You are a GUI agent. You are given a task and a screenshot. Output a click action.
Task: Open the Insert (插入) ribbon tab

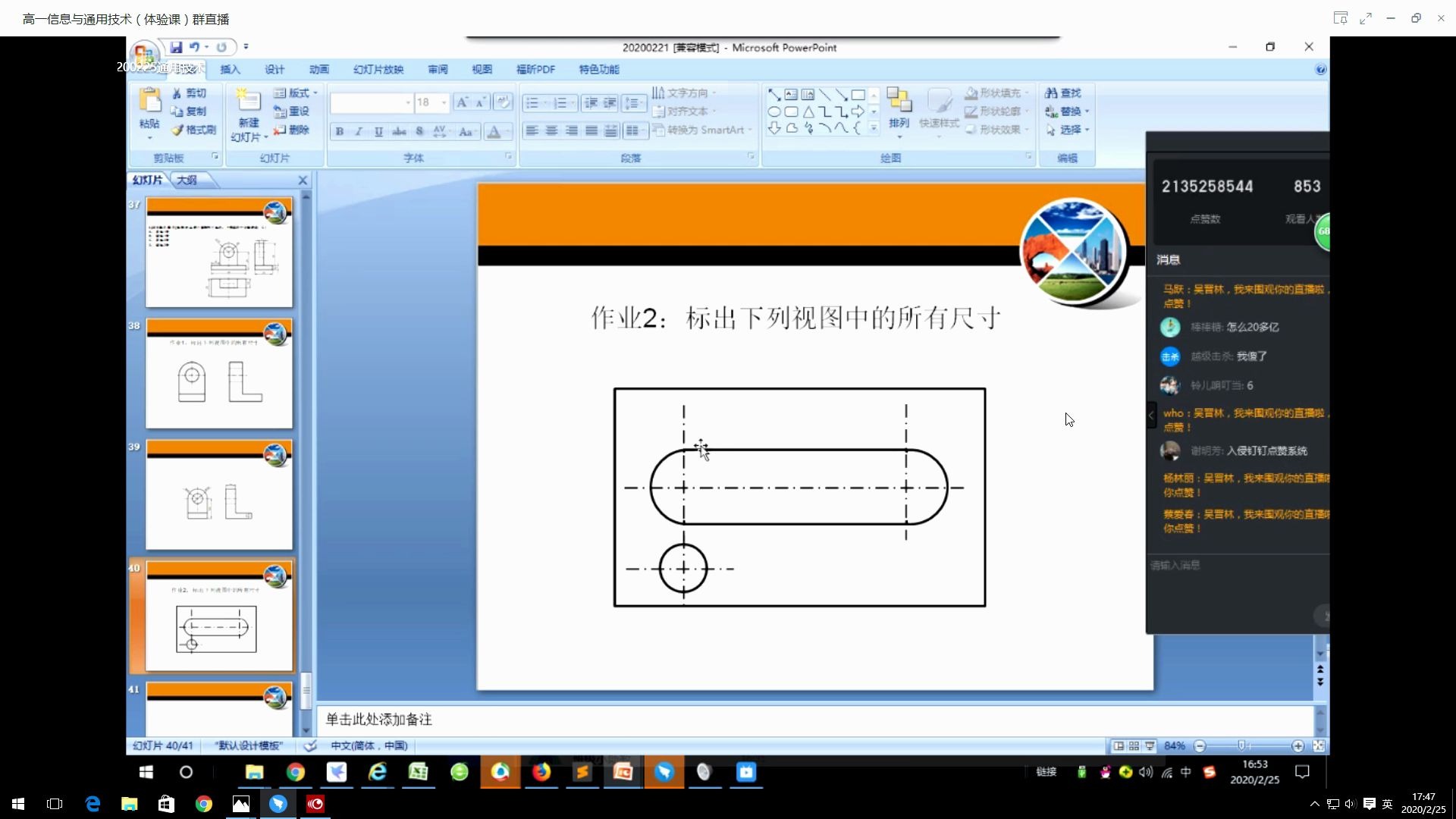point(230,69)
